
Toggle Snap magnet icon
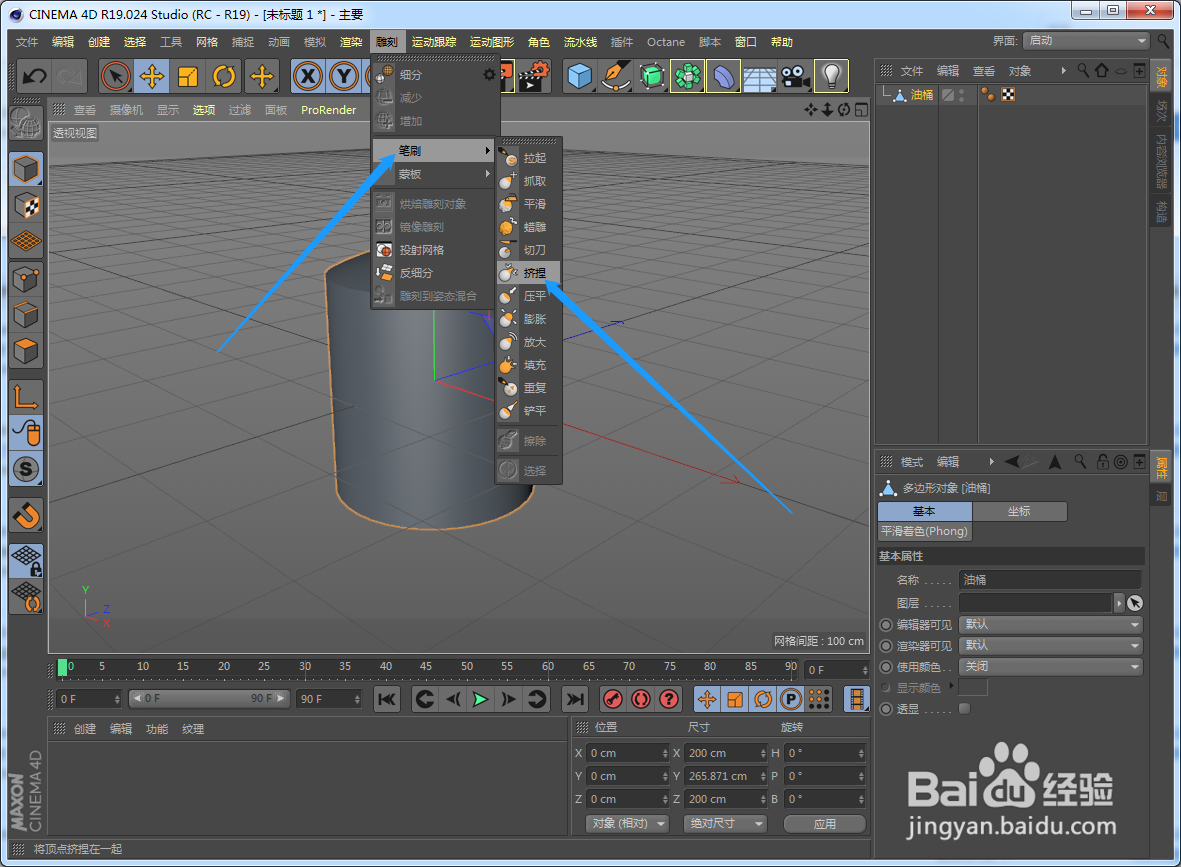(26, 516)
